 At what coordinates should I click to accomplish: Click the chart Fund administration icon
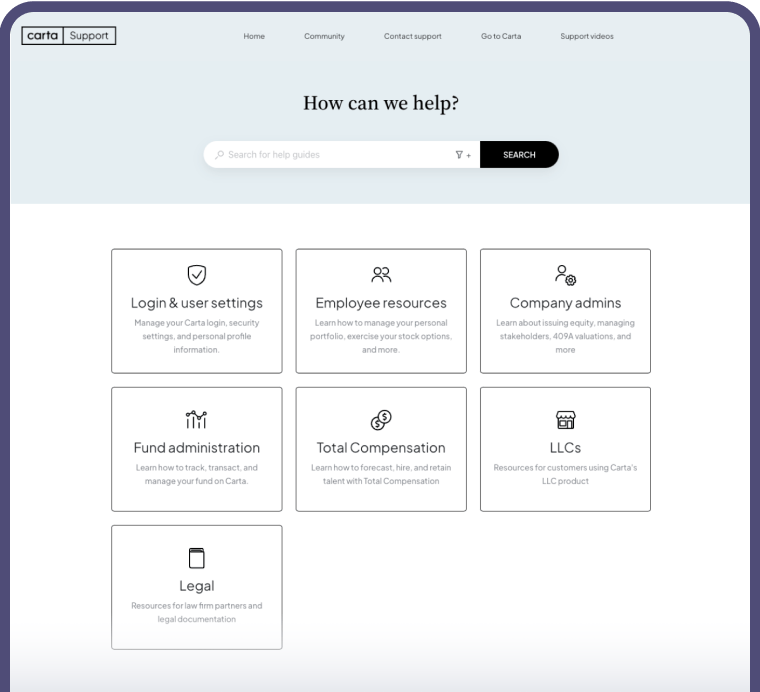click(x=196, y=419)
